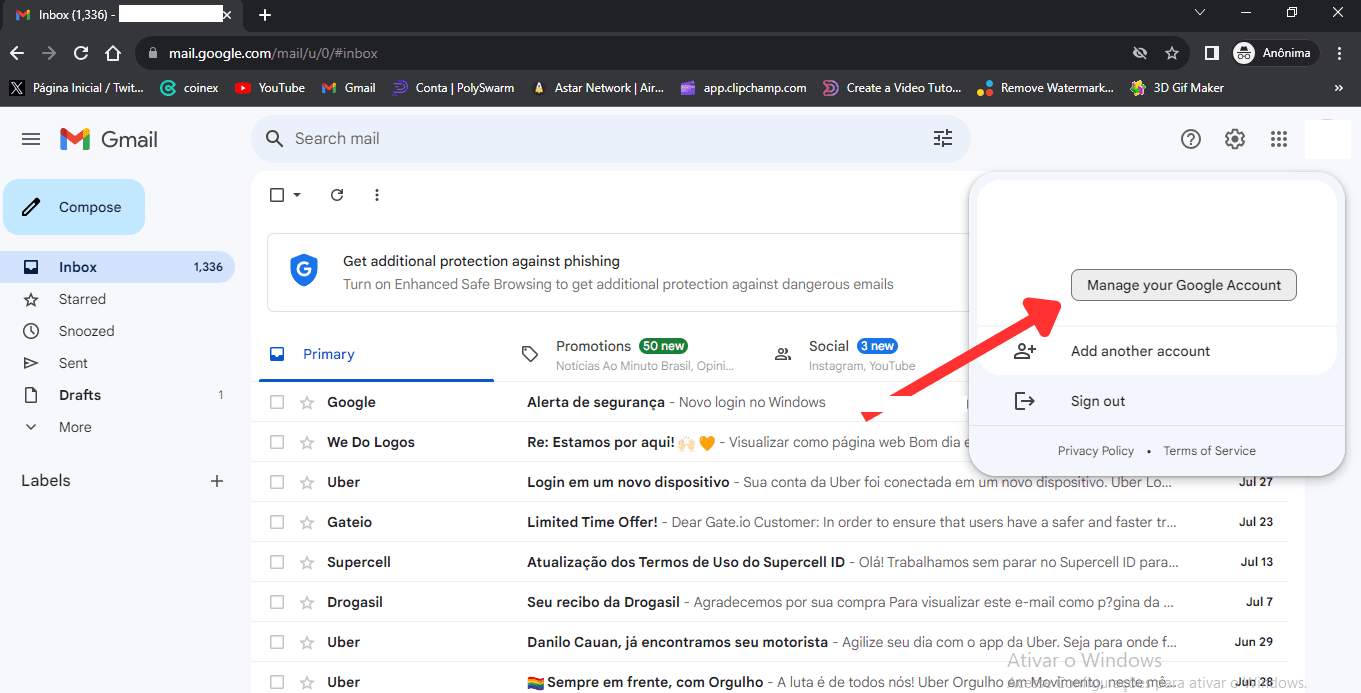The image size is (1361, 693).
Task: Open Privacy Policy link
Action: [x=1096, y=451]
